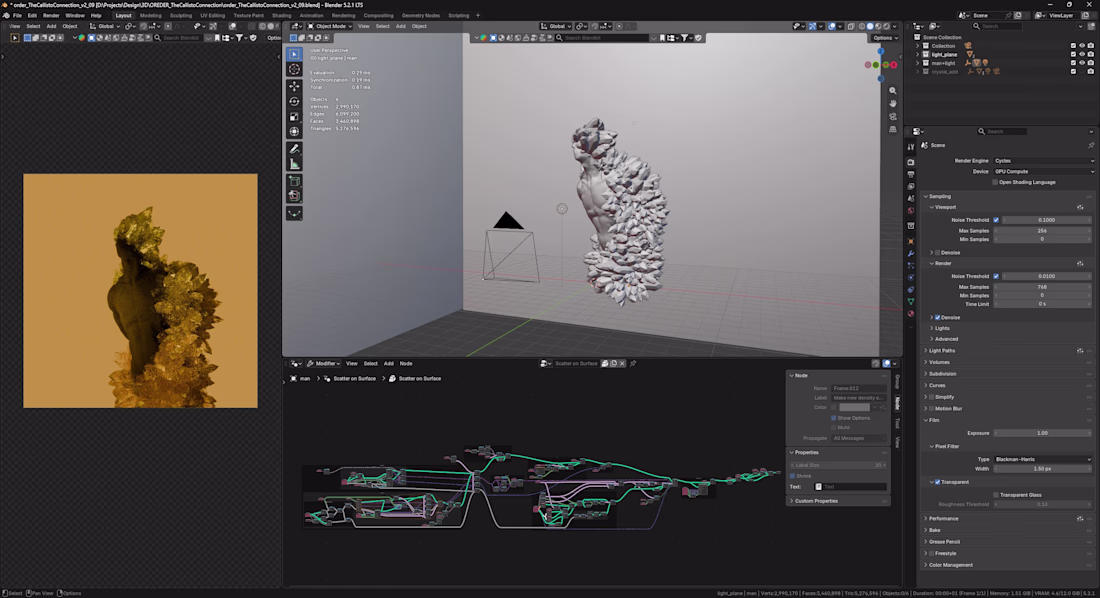
Task: Select the Add Cube tool
Action: [295, 181]
